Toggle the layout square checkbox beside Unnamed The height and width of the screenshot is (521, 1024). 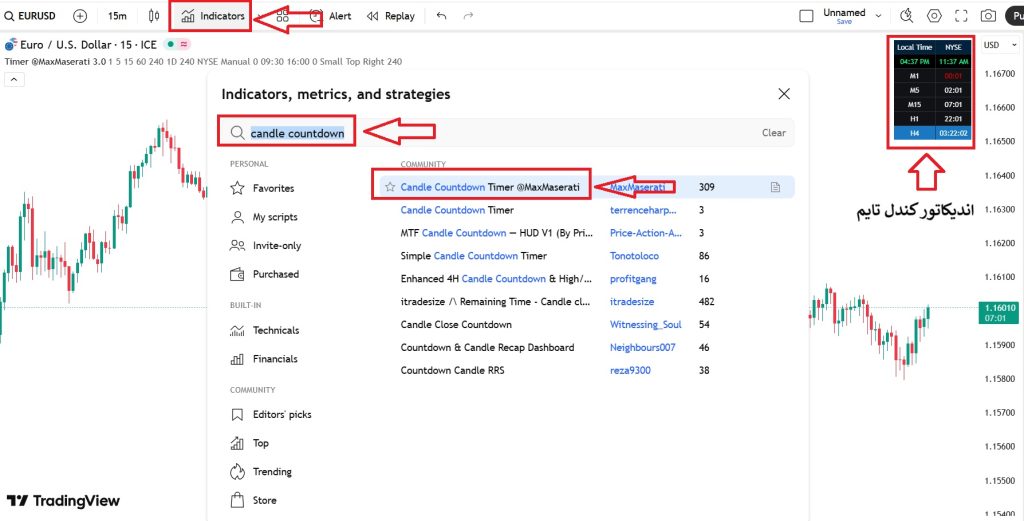pyautogui.click(x=807, y=16)
